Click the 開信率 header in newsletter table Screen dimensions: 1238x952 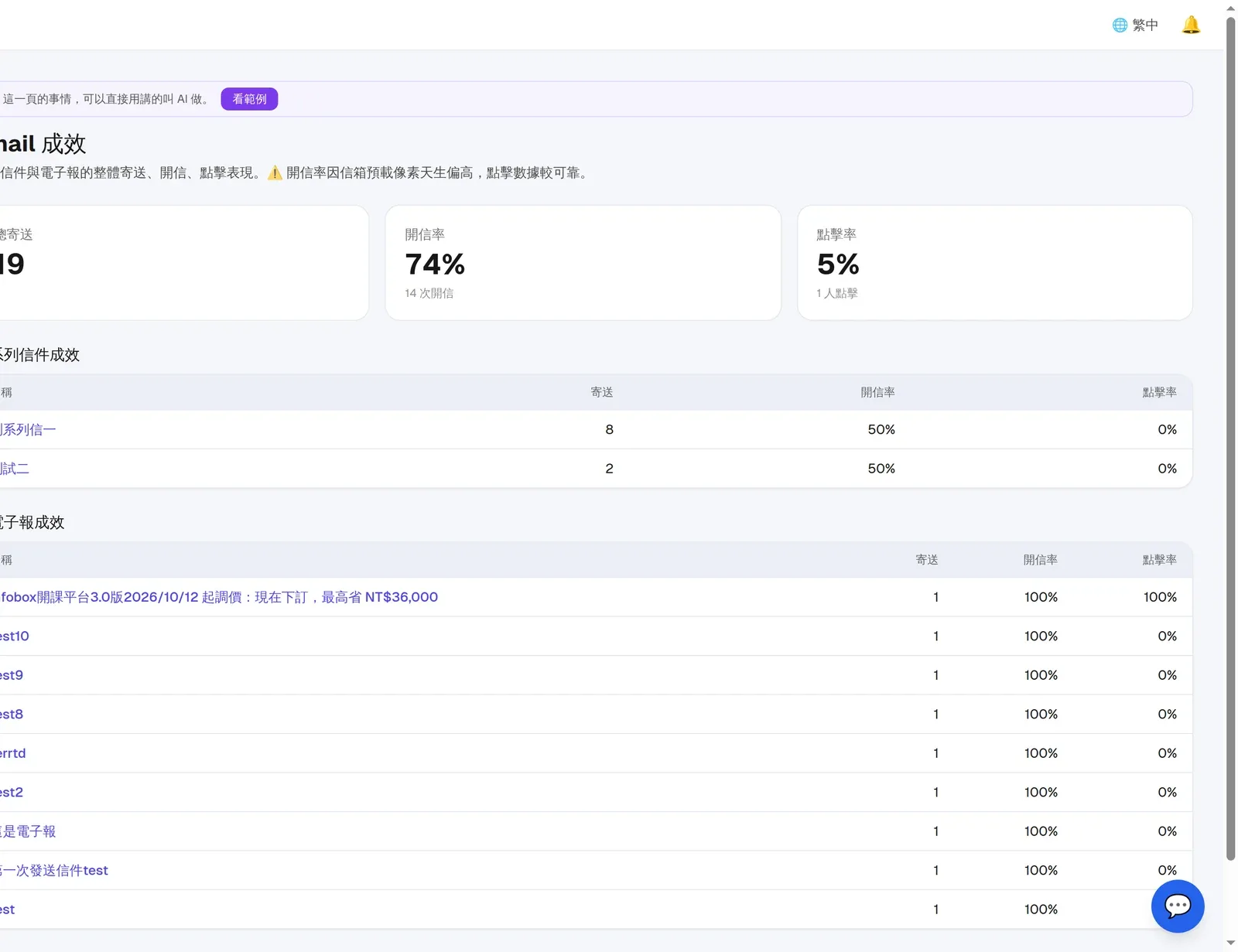coord(1040,559)
